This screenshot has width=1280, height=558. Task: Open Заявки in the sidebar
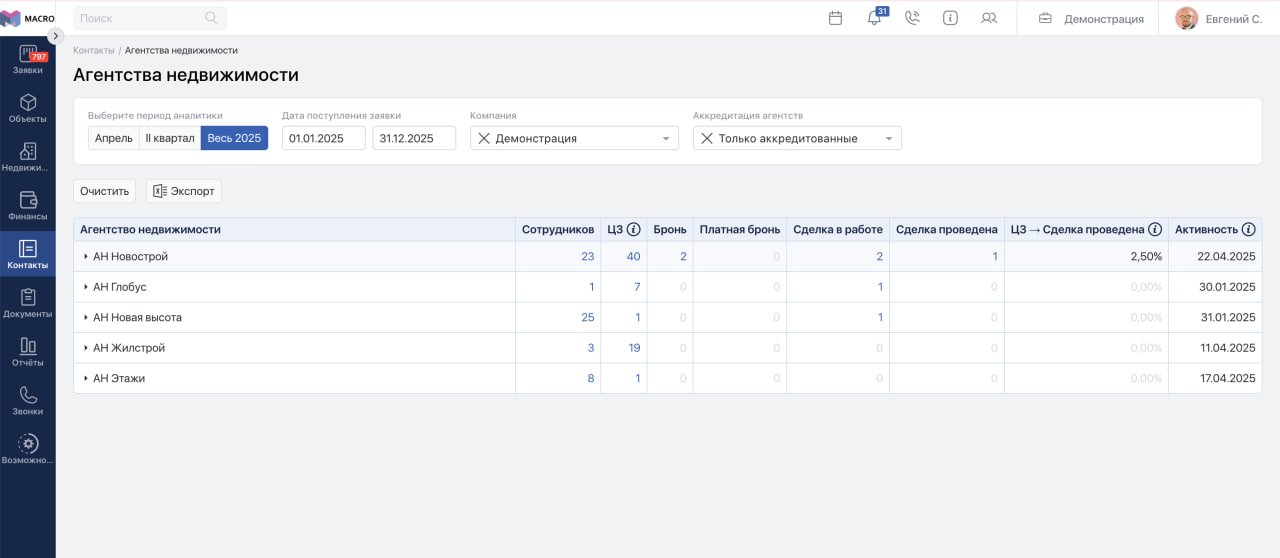click(x=28, y=60)
